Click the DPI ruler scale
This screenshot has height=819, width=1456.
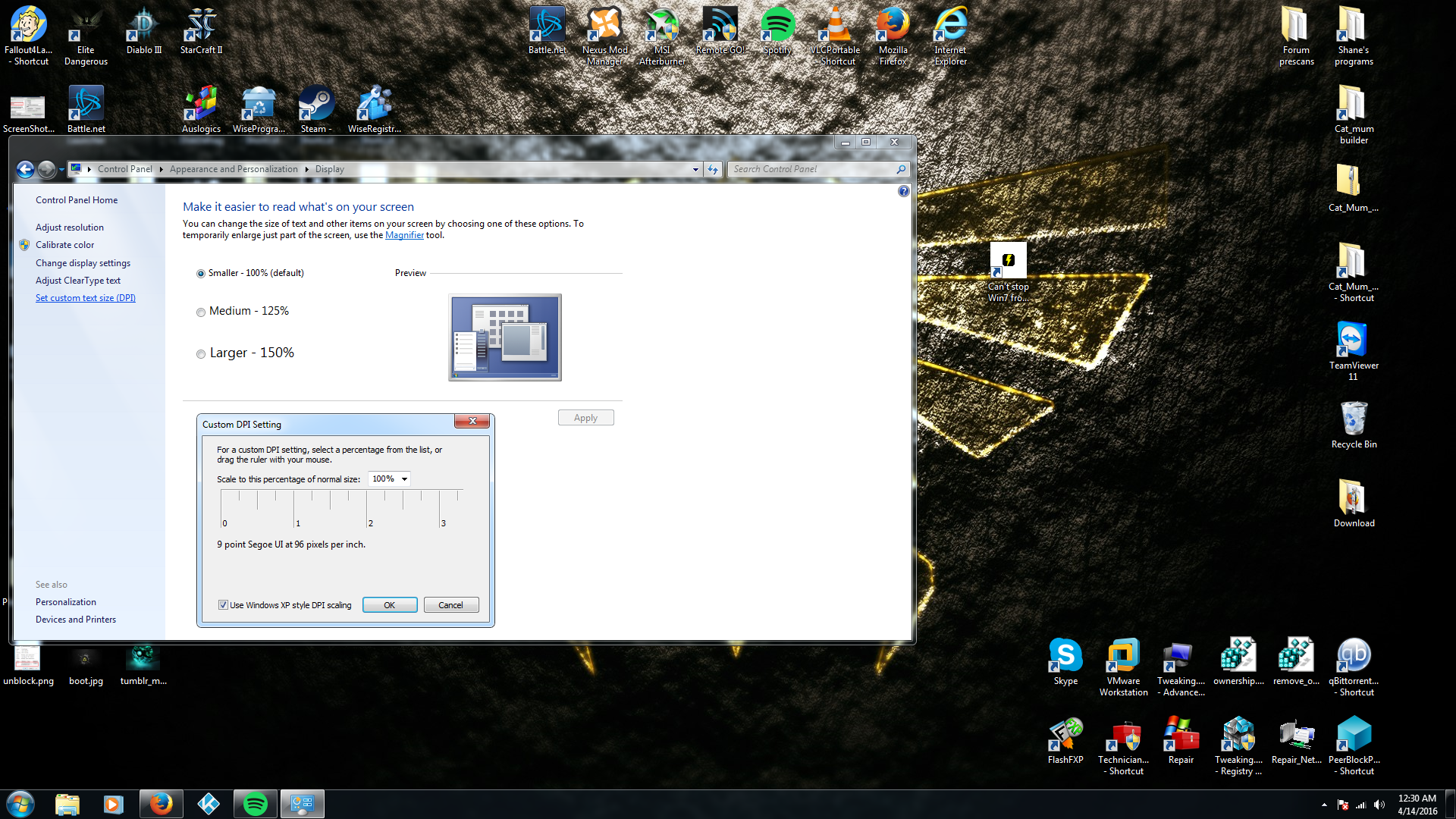pos(341,508)
